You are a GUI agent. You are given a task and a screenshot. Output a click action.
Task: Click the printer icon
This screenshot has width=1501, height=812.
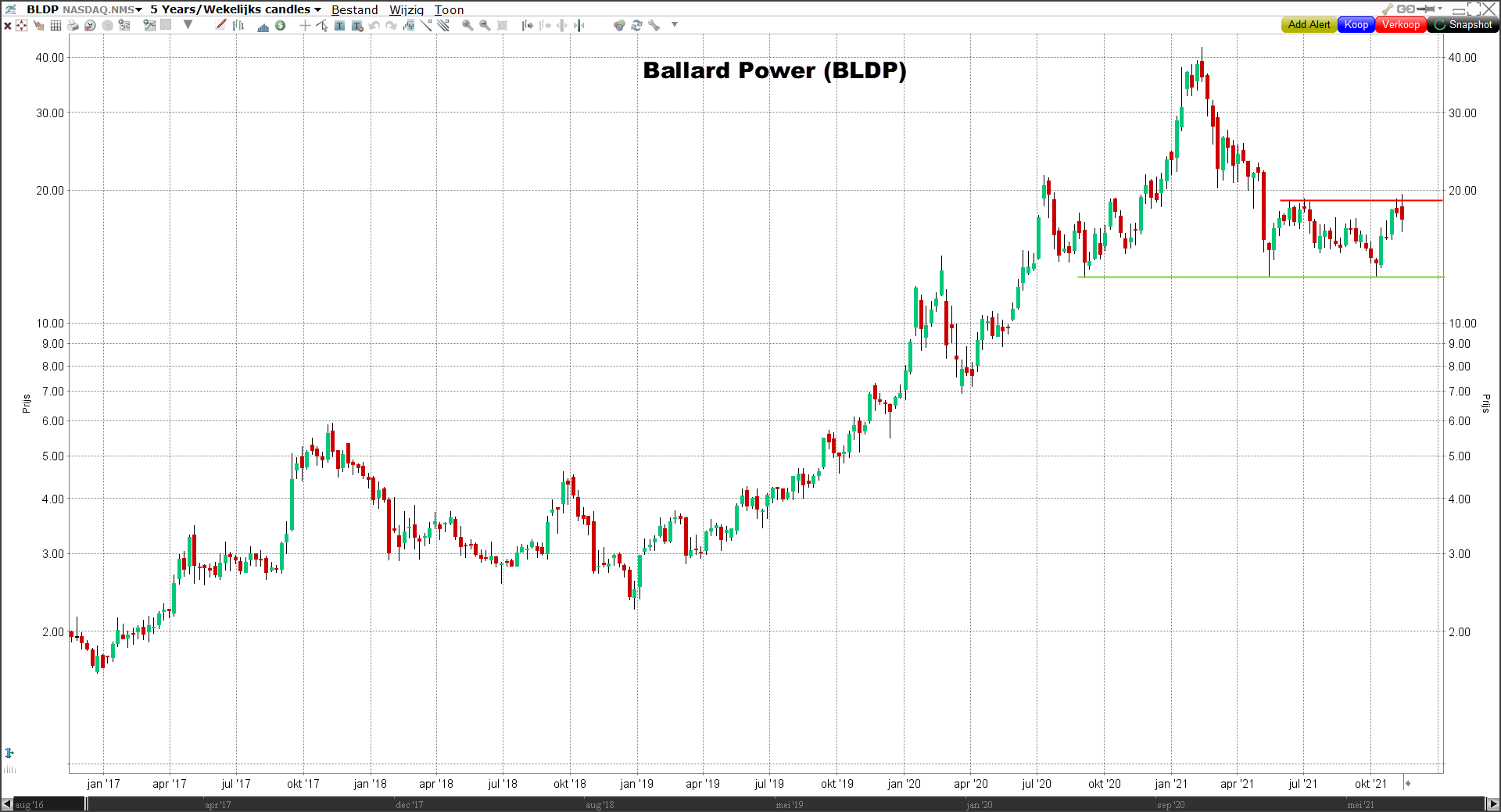click(x=73, y=25)
